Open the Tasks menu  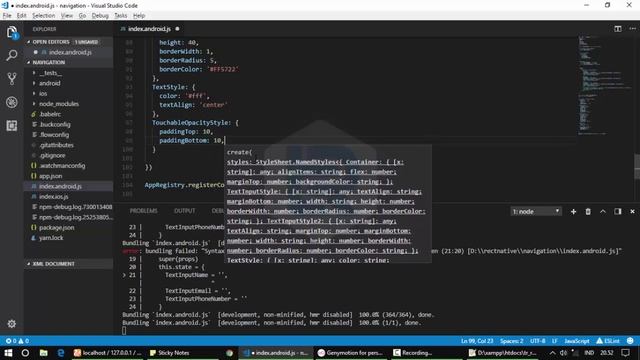tap(120, 16)
